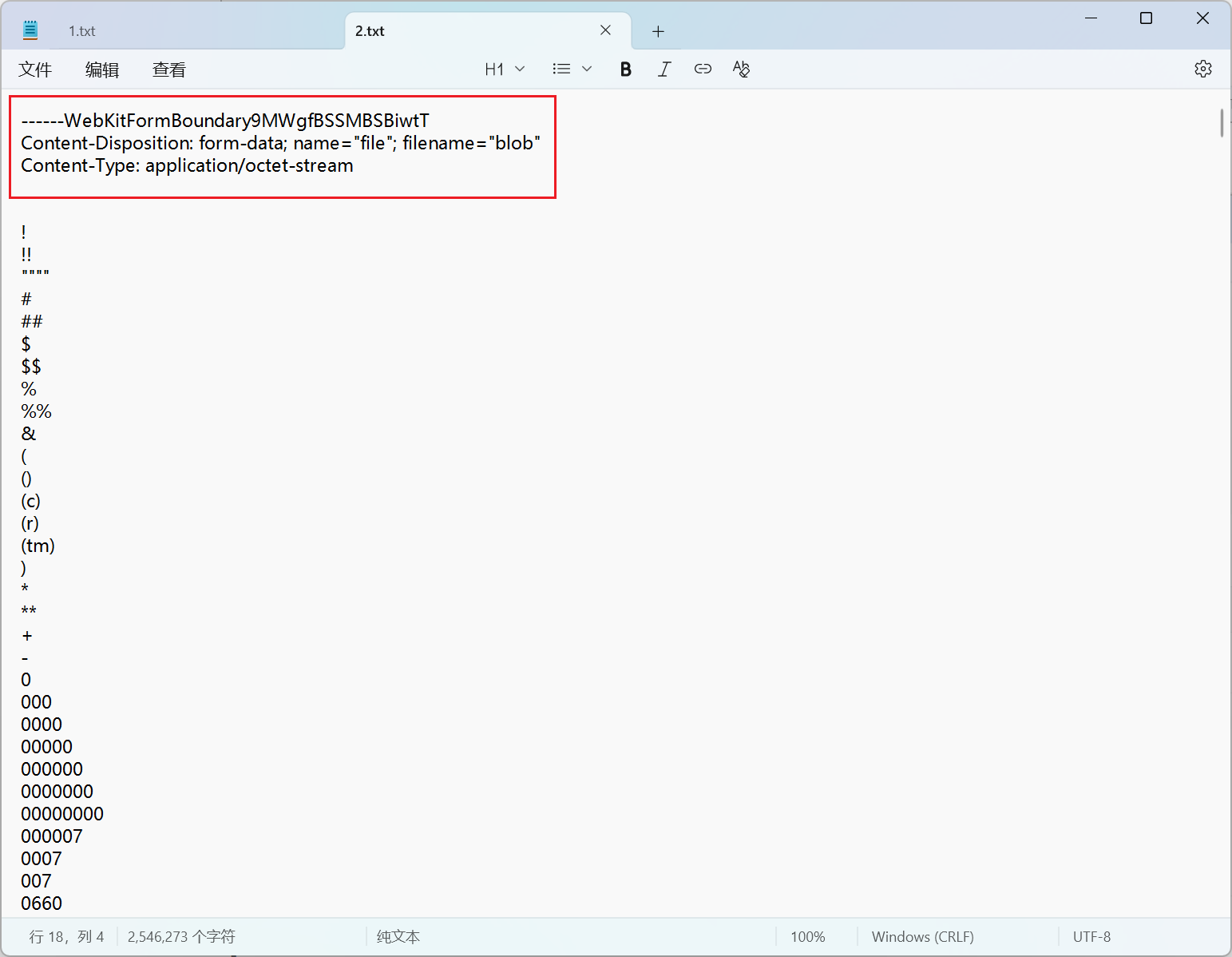The width and height of the screenshot is (1232, 957).
Task: Expand the list style dropdown arrow
Action: (x=587, y=69)
